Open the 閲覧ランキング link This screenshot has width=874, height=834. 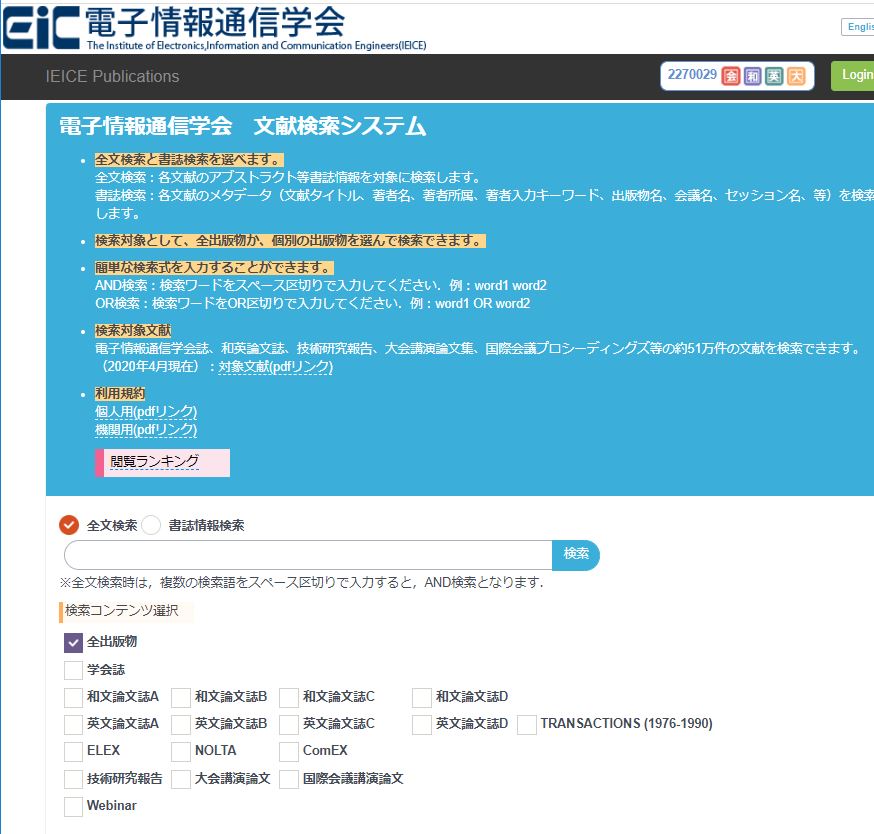pos(154,462)
